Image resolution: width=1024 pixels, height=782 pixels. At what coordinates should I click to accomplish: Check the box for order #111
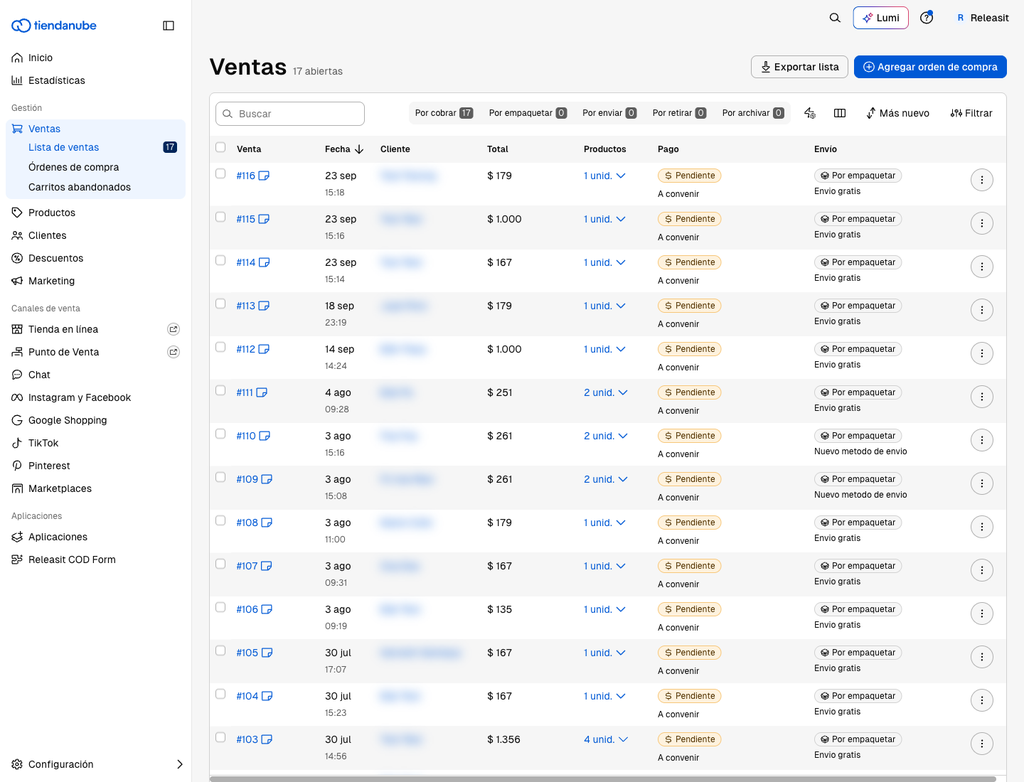[221, 391]
